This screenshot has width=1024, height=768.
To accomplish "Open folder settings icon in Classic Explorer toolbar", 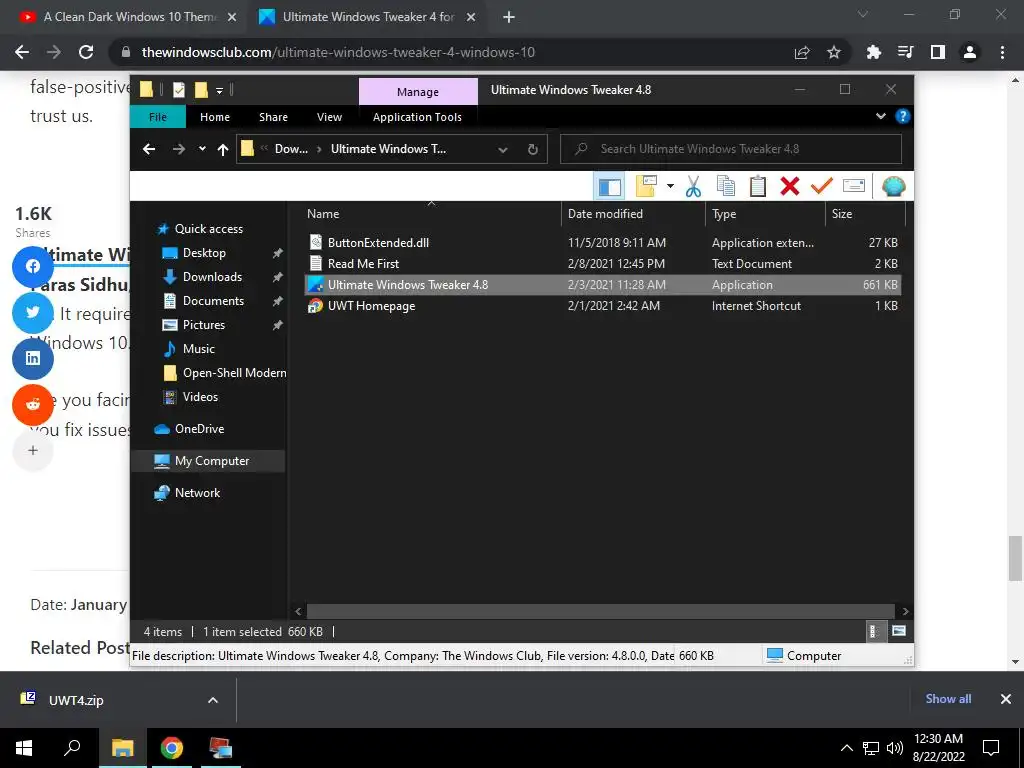I will tap(646, 187).
